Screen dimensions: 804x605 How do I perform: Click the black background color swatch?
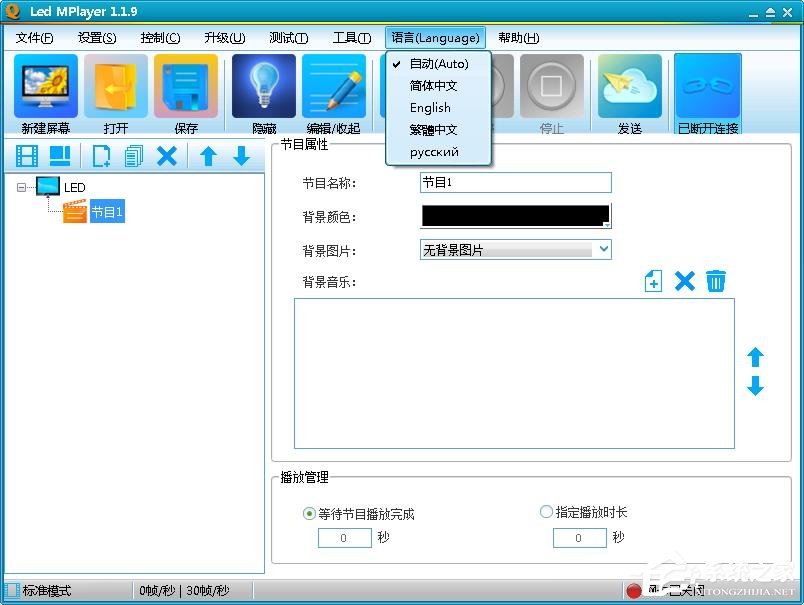point(515,216)
